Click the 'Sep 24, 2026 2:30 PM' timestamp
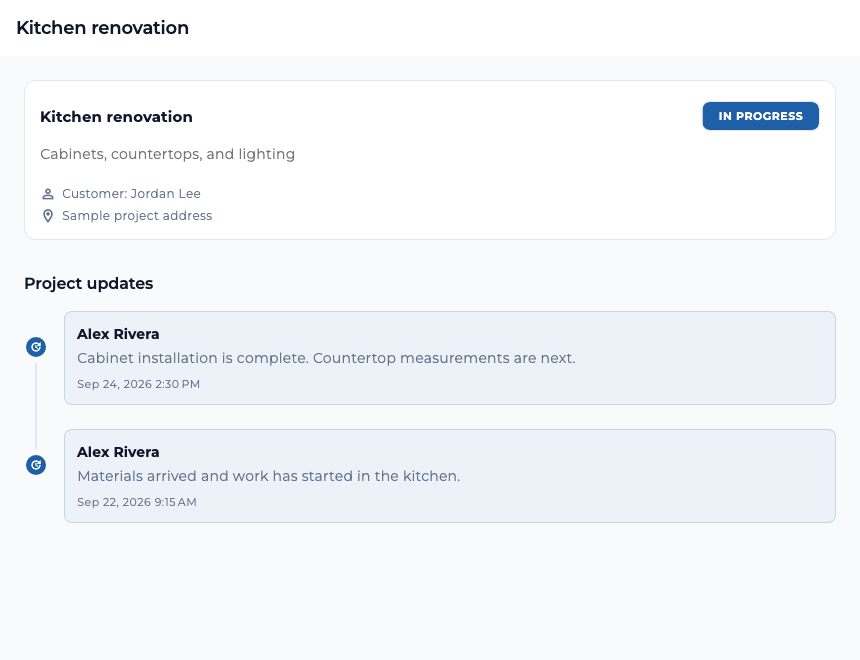The width and height of the screenshot is (860, 660). click(x=138, y=384)
